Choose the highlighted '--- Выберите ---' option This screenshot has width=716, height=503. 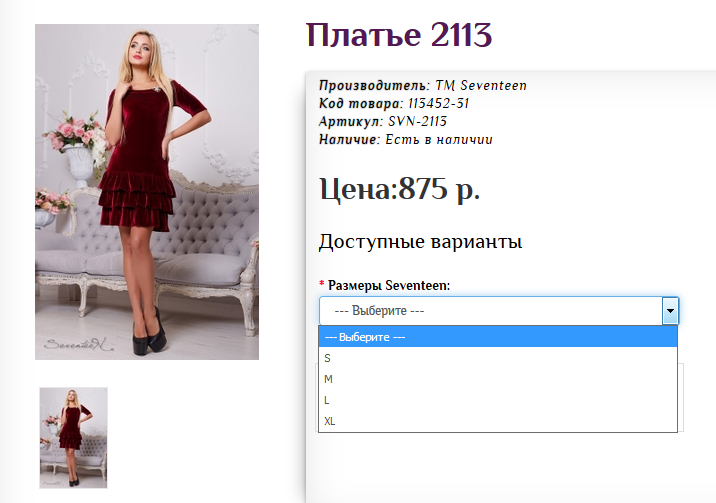pyautogui.click(x=498, y=337)
